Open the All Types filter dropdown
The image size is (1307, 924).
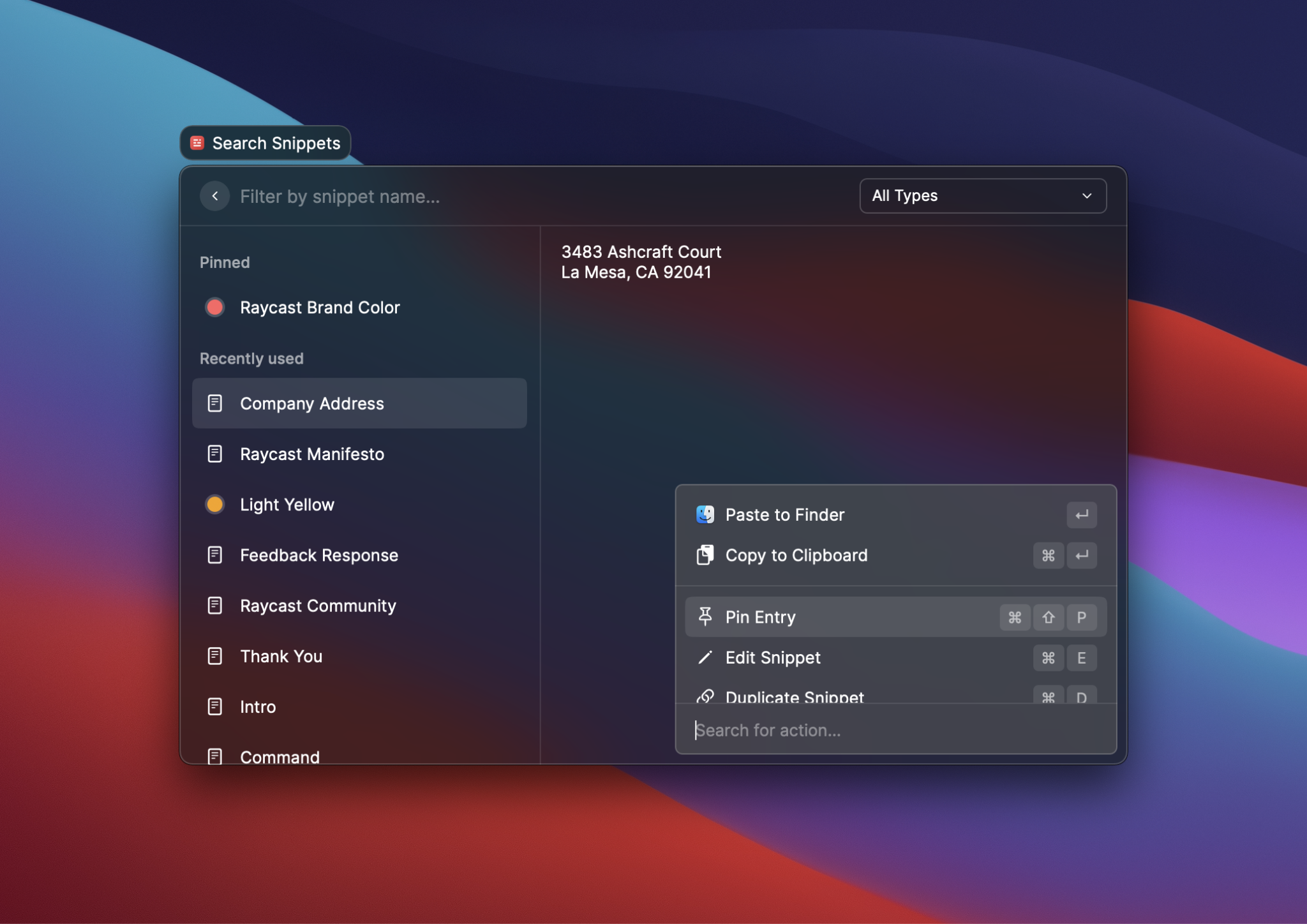point(982,196)
